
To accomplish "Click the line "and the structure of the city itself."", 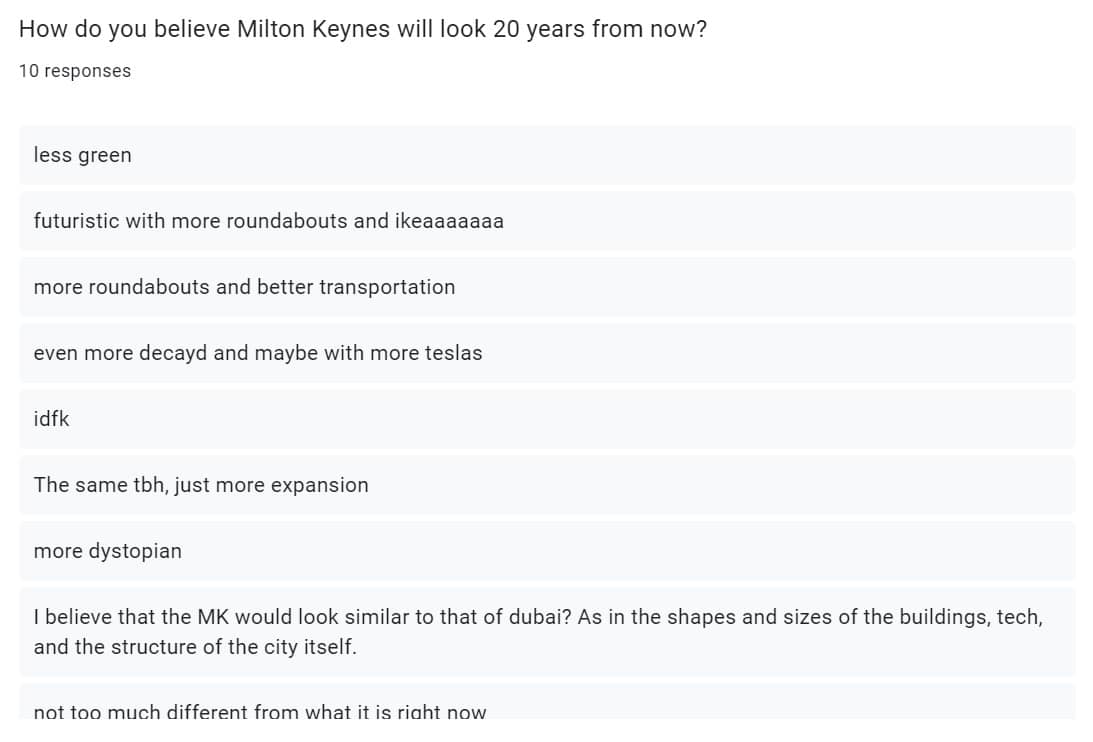I will tap(195, 647).
